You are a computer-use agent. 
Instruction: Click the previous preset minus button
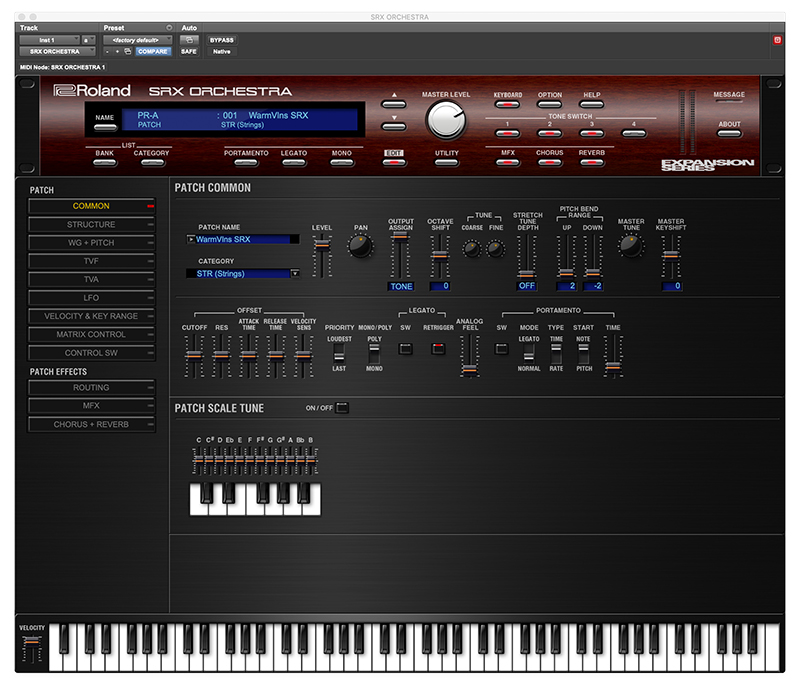[x=107, y=52]
